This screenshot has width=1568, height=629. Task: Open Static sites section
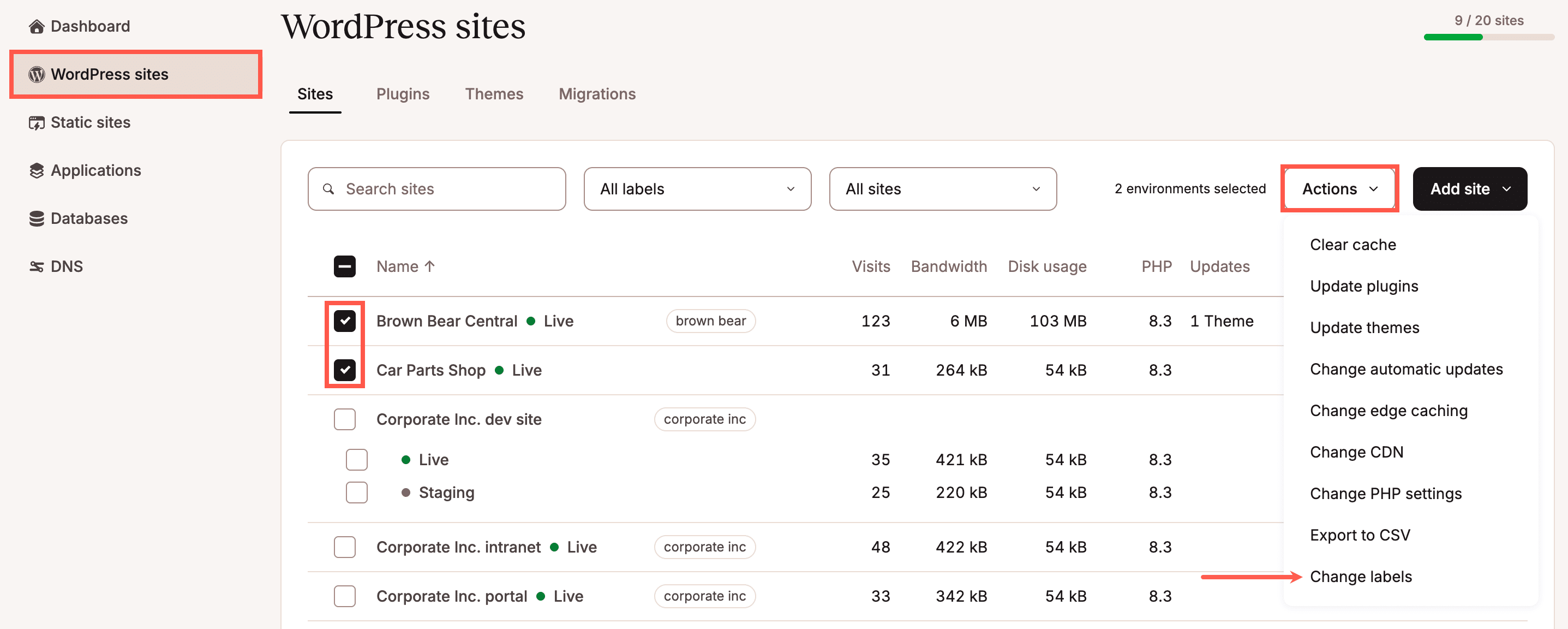(90, 122)
